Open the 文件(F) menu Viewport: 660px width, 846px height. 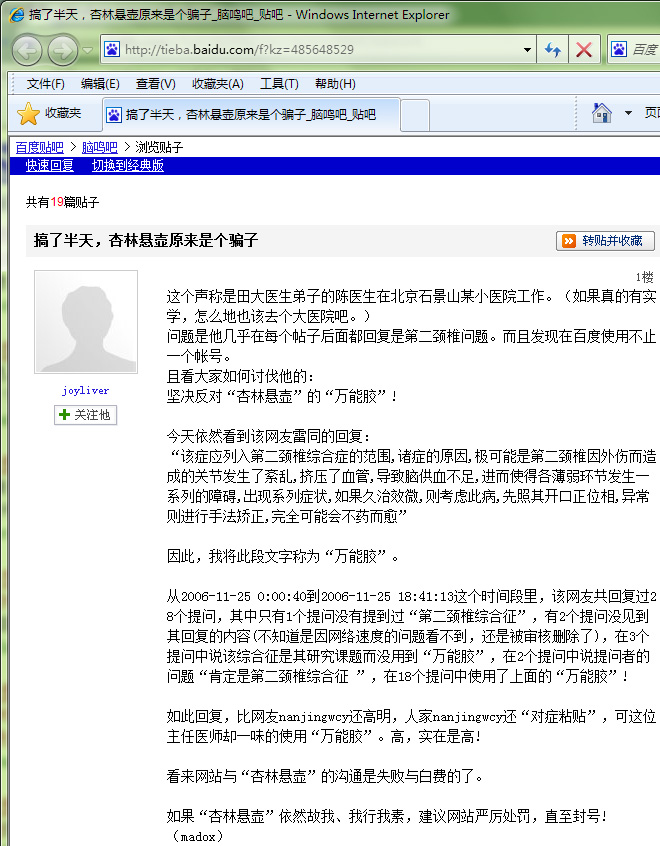[x=46, y=84]
